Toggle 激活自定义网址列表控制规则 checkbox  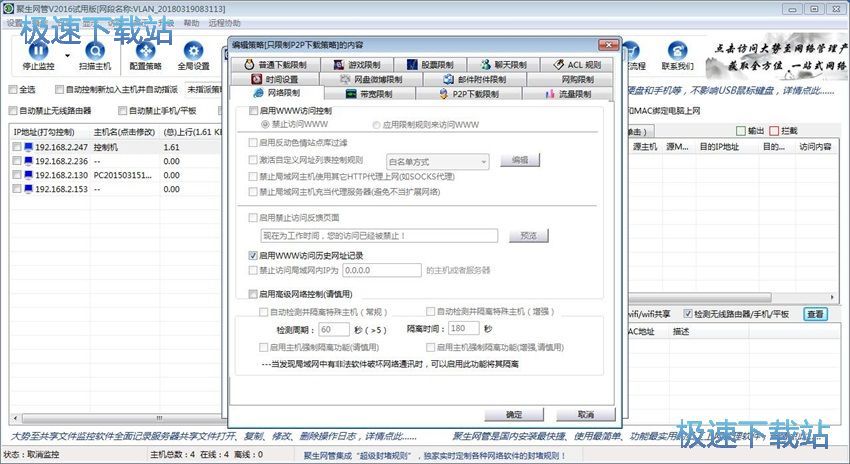point(253,160)
